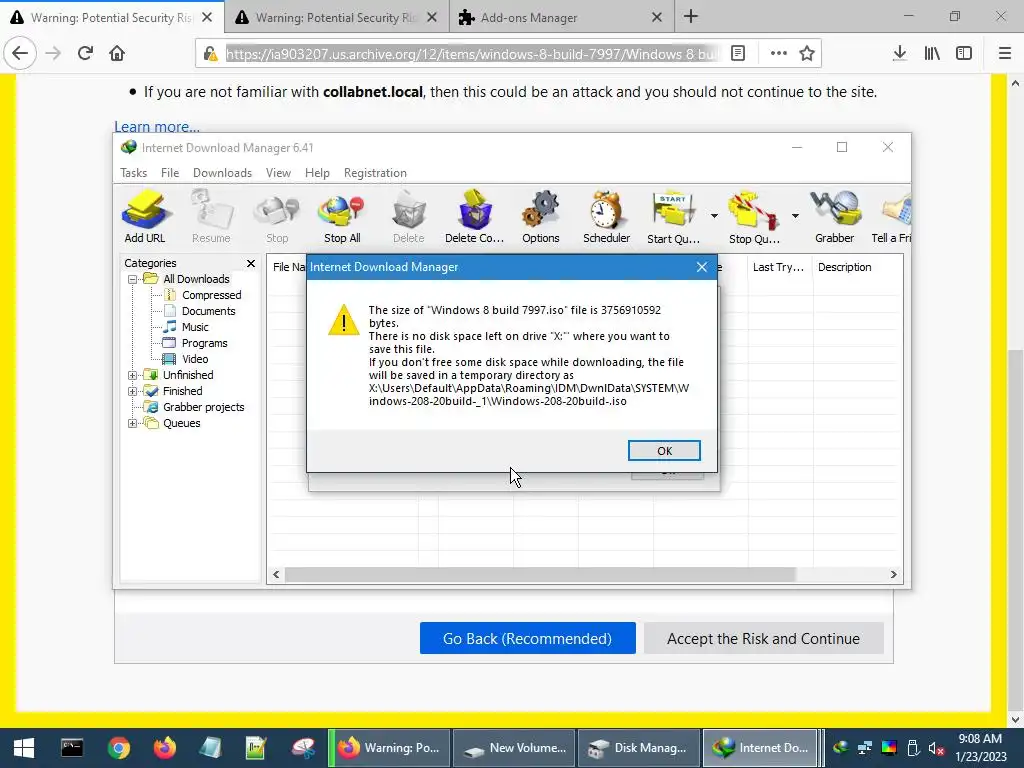The image size is (1024, 768).
Task: Click the Resume toolbar icon
Action: click(x=211, y=216)
